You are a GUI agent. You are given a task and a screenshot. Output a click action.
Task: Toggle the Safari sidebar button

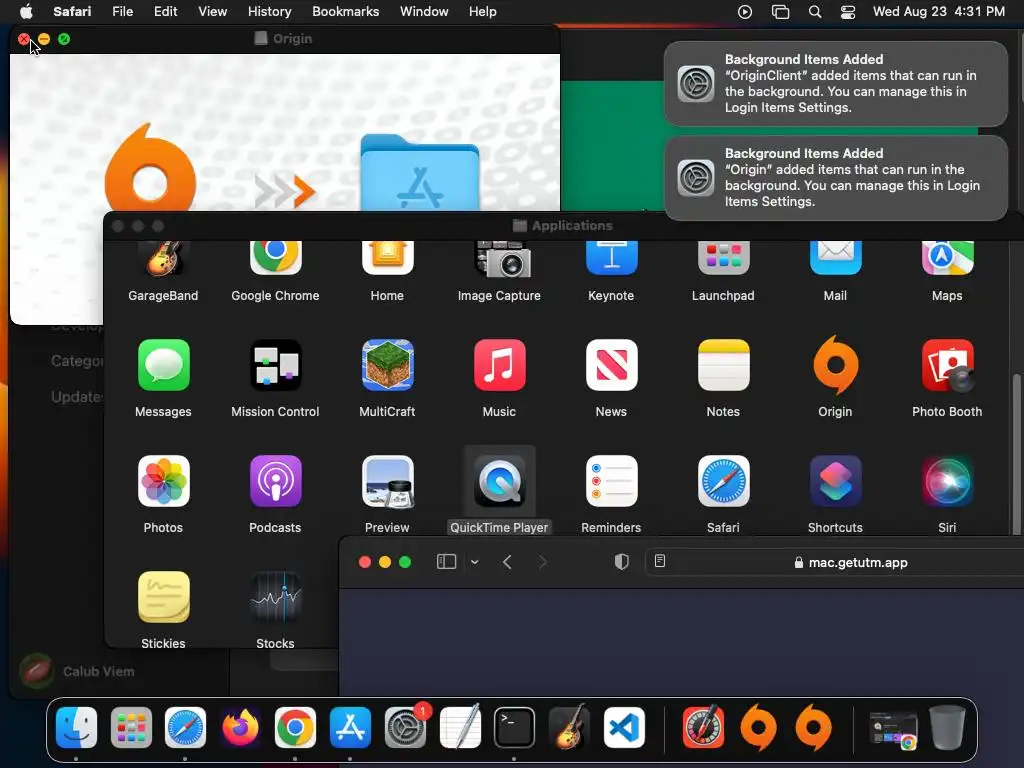pos(446,562)
